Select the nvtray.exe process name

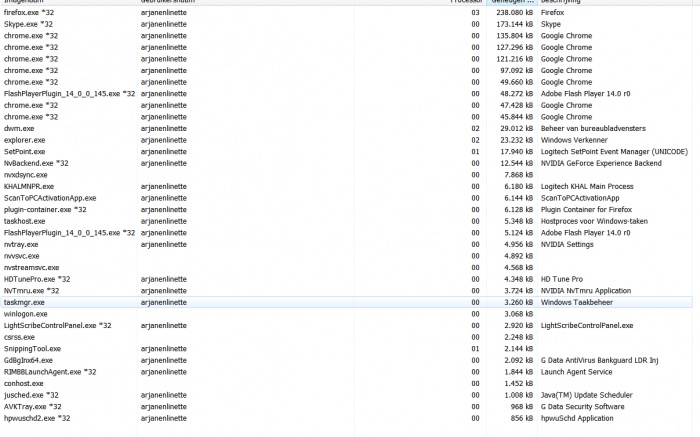click(x=21, y=245)
